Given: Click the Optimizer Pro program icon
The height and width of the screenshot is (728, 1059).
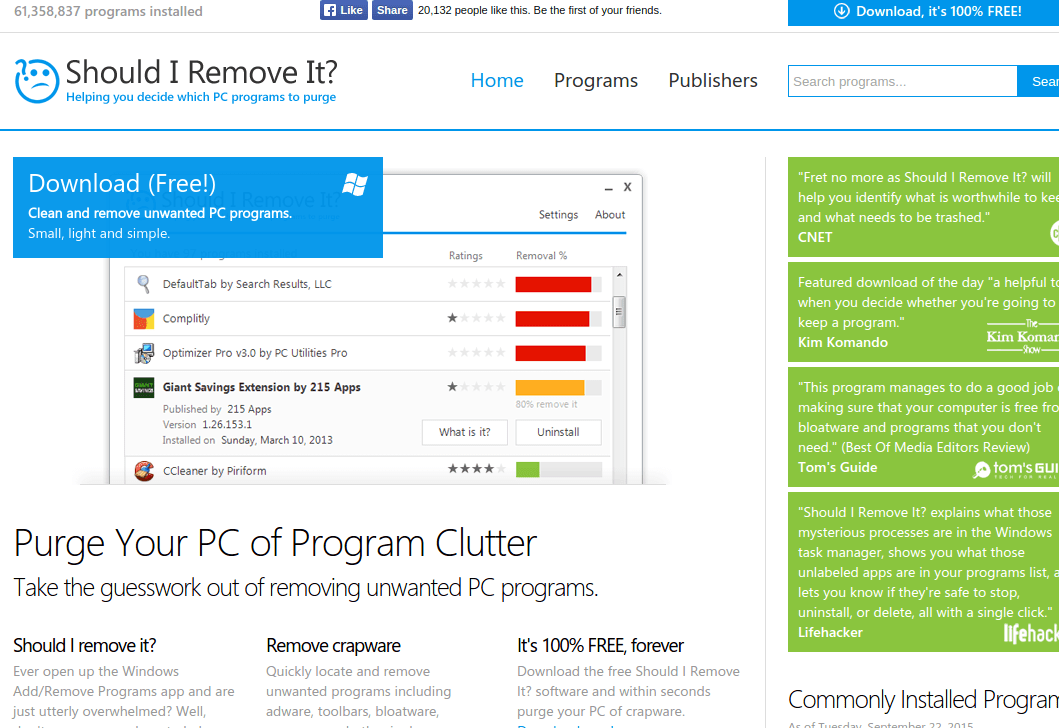Looking at the screenshot, I should pos(143,353).
